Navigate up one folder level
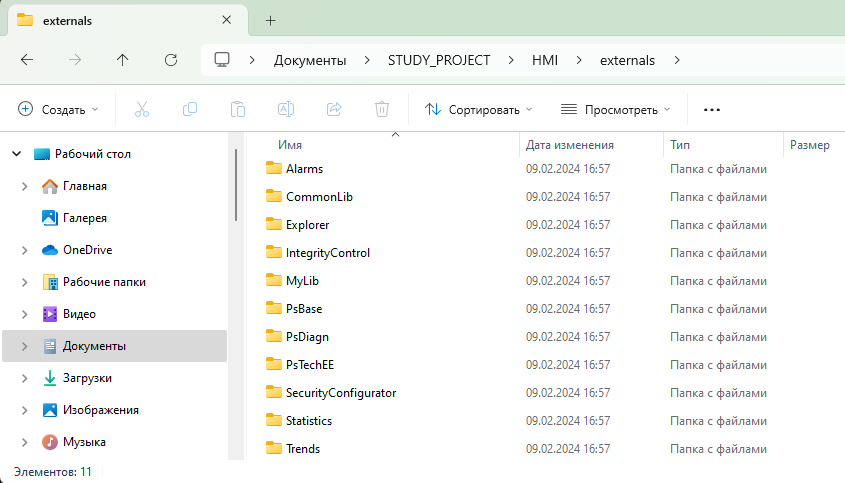845x483 pixels. [x=123, y=60]
